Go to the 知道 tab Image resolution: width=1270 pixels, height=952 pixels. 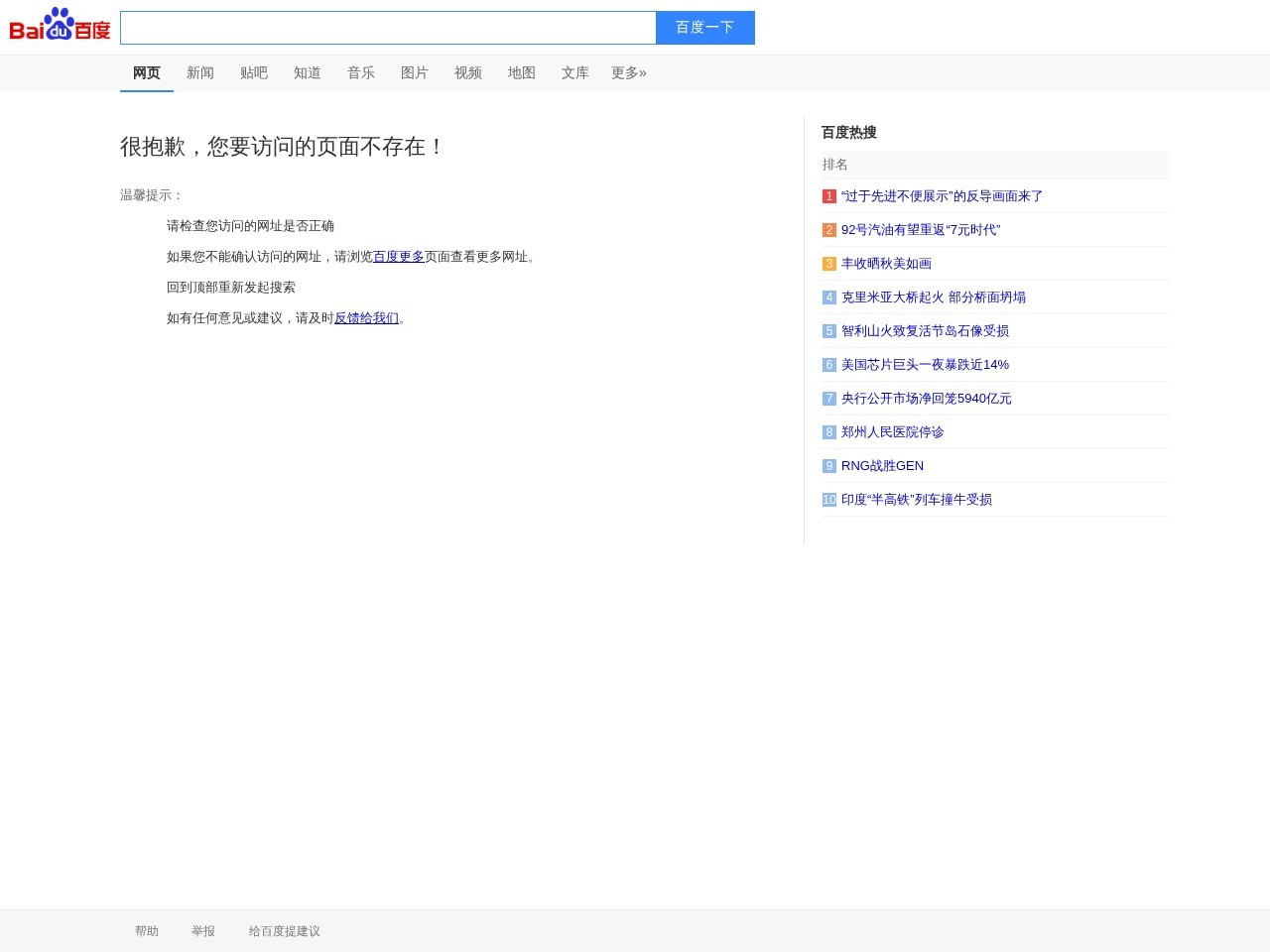(x=308, y=73)
